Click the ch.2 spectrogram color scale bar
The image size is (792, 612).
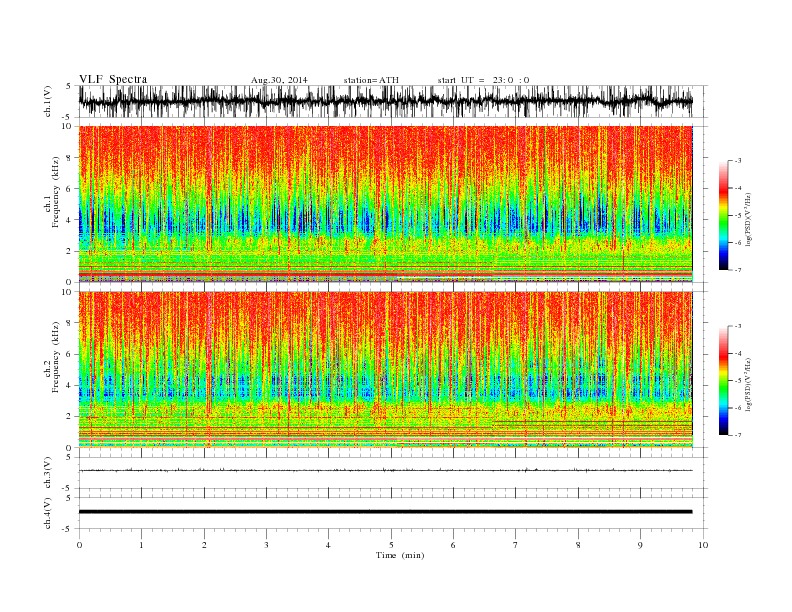coord(724,381)
